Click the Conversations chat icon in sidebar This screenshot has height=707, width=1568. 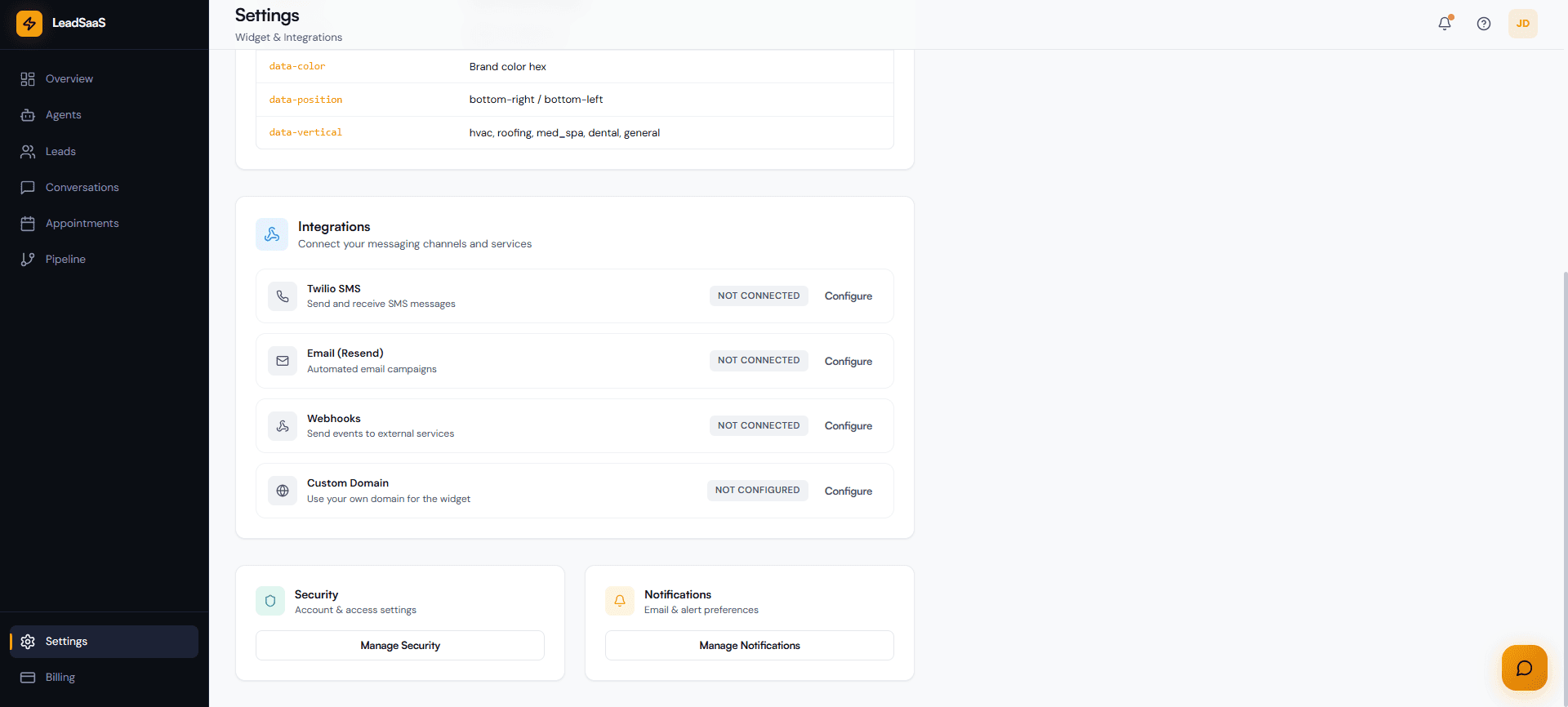(28, 188)
